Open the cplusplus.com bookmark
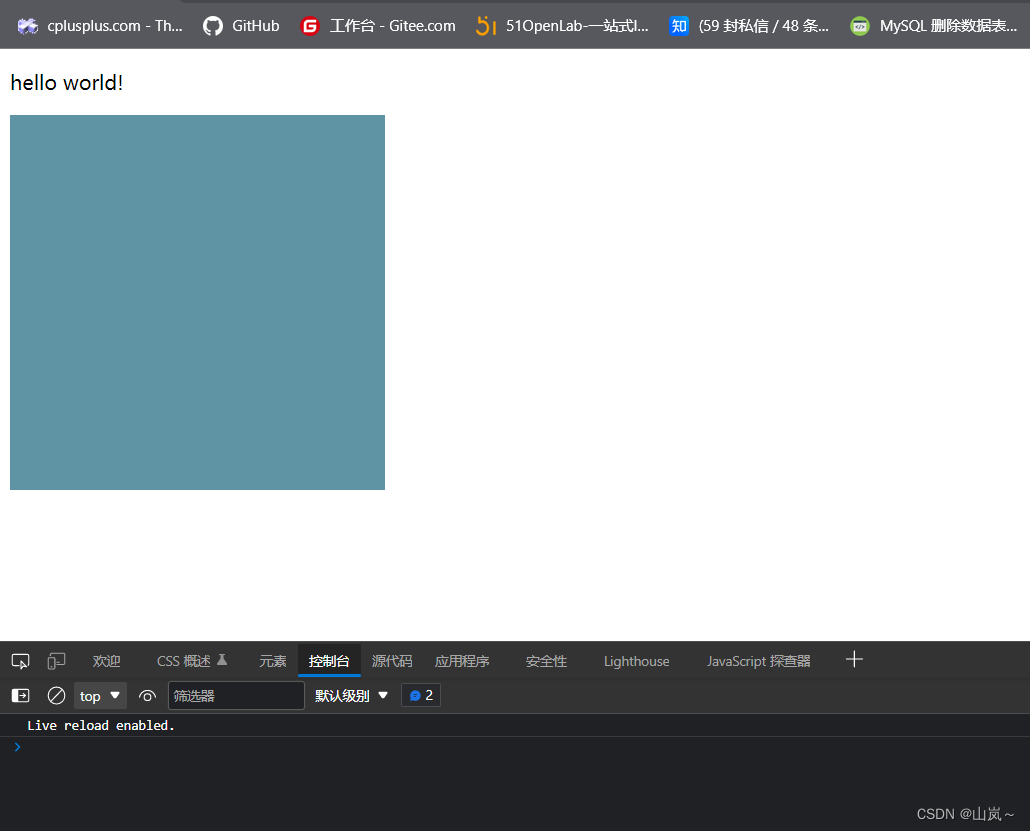This screenshot has height=831, width=1030. [100, 26]
